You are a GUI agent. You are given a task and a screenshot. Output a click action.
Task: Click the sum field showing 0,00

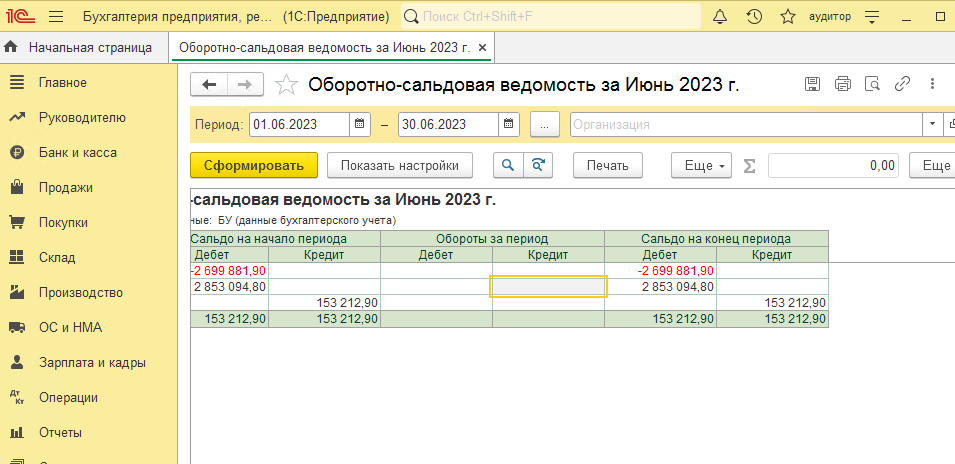pyautogui.click(x=833, y=165)
